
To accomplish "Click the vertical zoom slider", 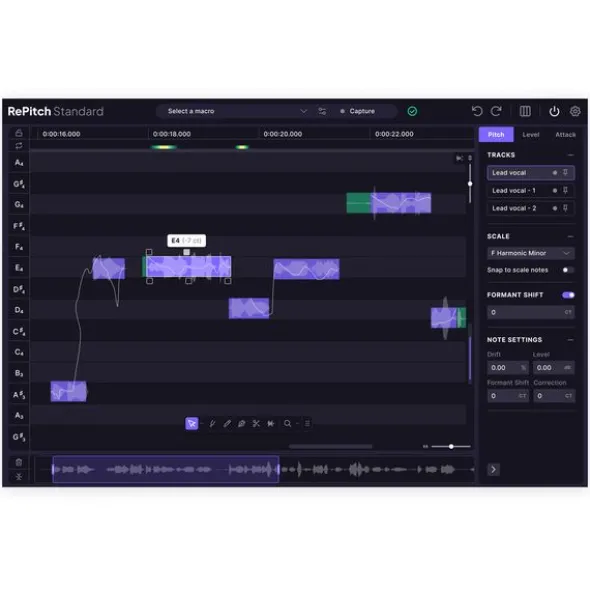I will point(470,184).
